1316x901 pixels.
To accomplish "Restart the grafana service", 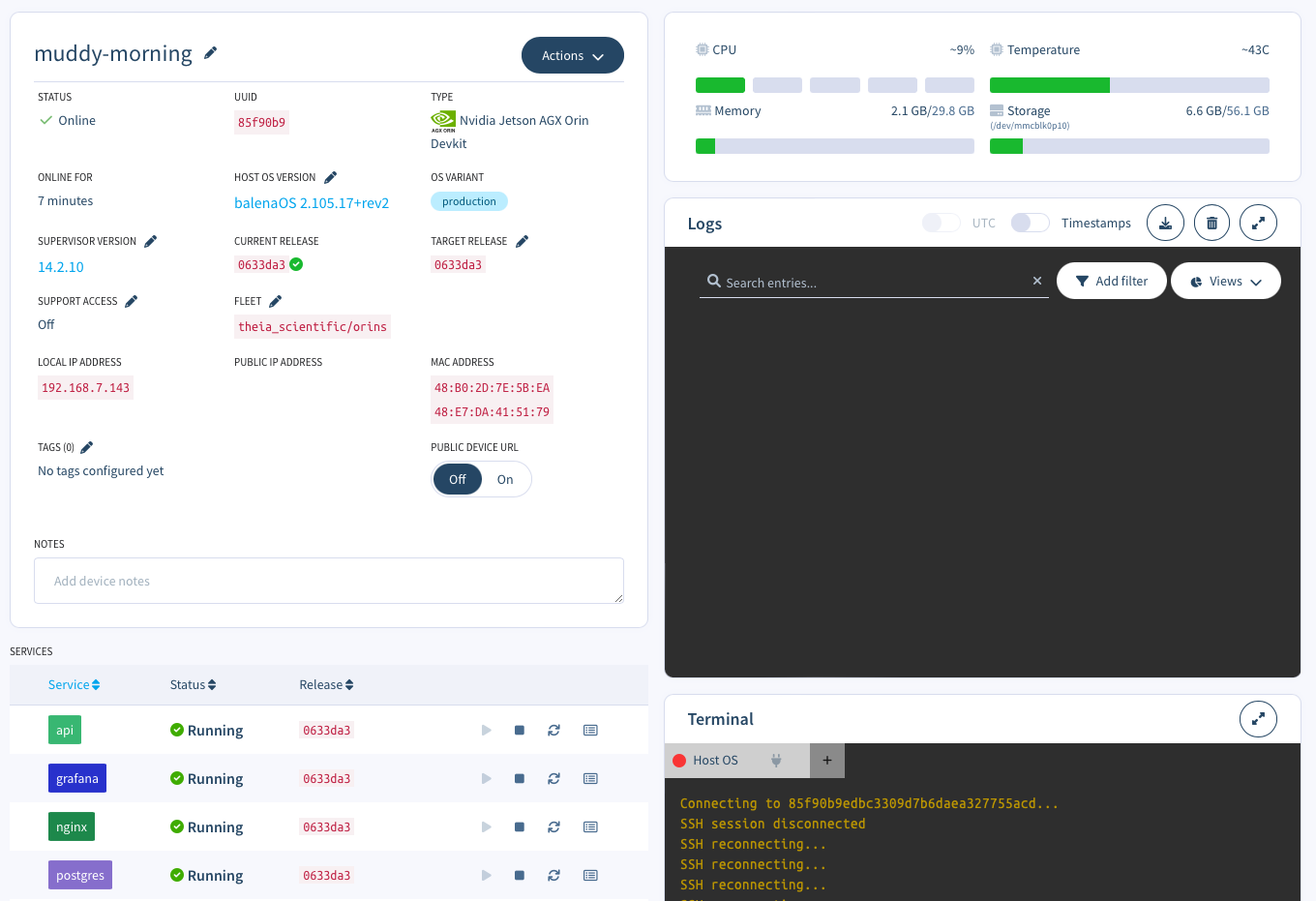I will (553, 778).
